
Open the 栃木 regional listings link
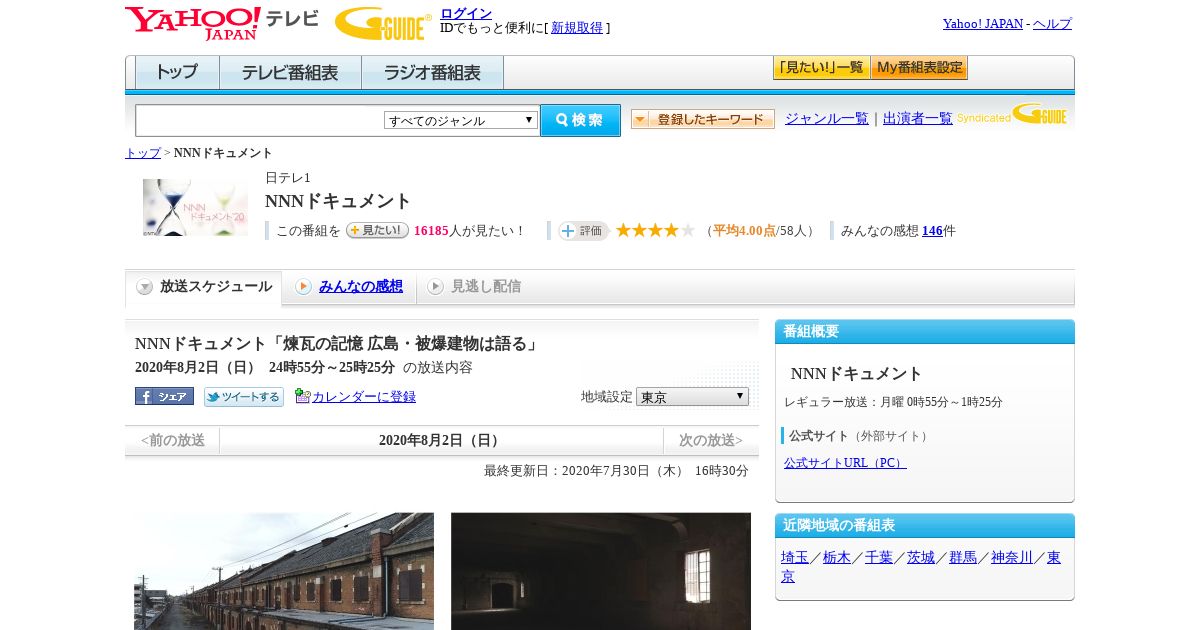837,558
